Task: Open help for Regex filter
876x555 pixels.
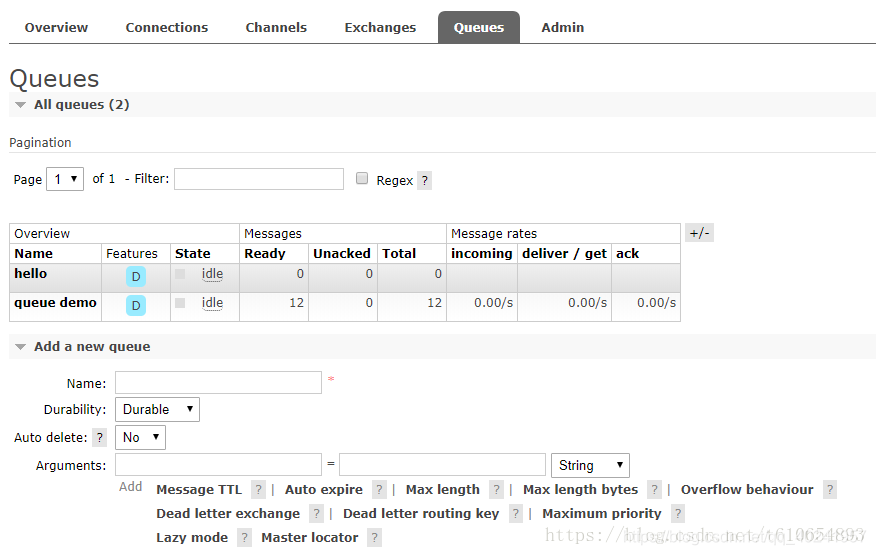Action: point(425,181)
